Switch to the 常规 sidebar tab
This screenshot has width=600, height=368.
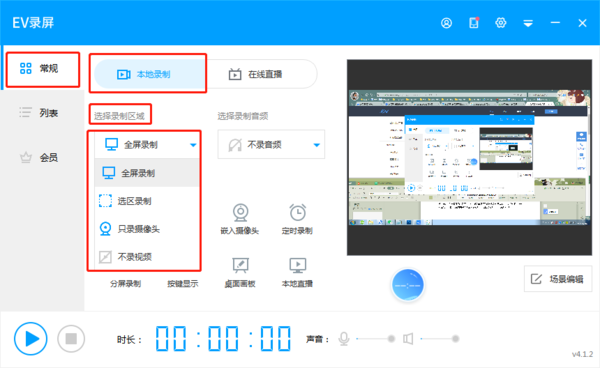tap(43, 69)
